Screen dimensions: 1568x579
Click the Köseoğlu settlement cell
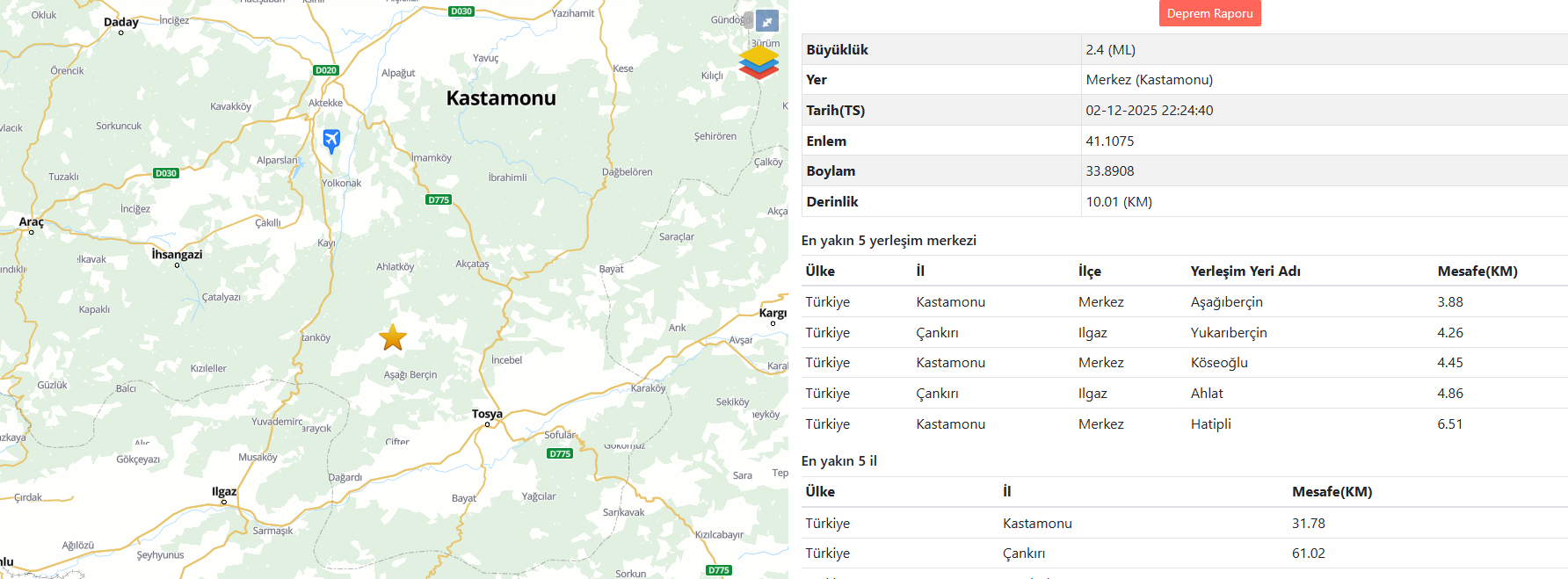[x=1219, y=363]
